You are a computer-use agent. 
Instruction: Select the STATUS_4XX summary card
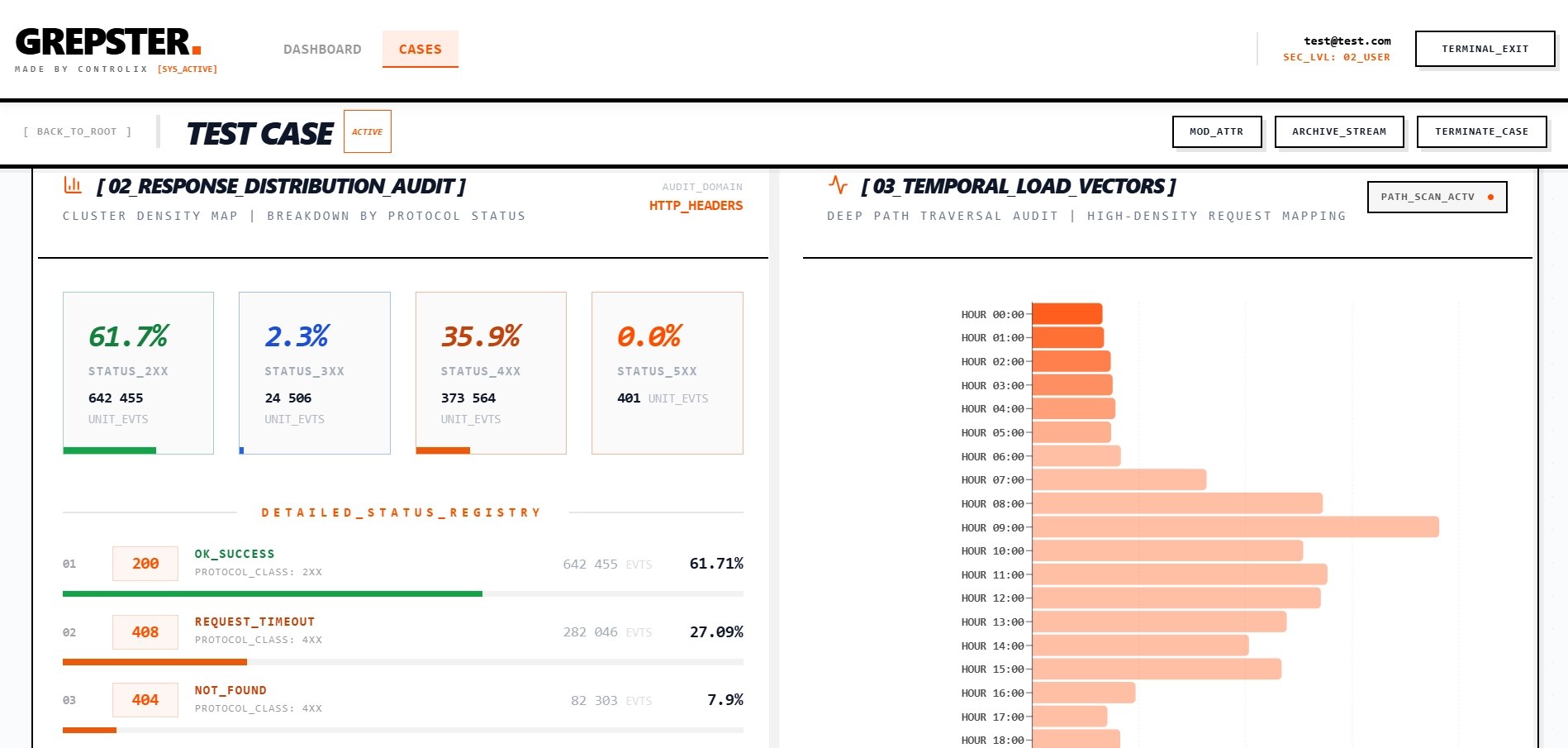coord(491,373)
